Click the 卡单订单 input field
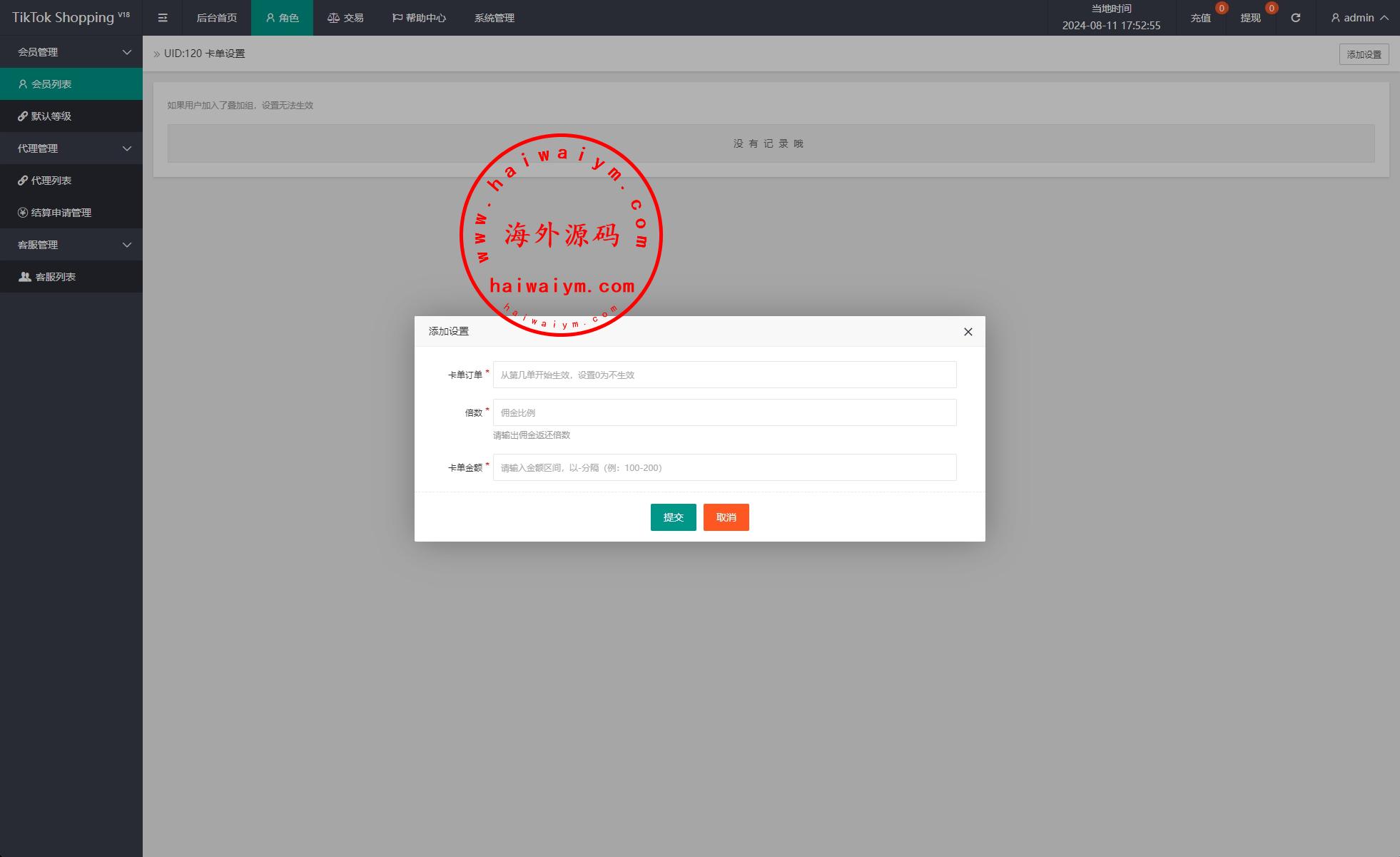This screenshot has height=857, width=1400. point(724,375)
